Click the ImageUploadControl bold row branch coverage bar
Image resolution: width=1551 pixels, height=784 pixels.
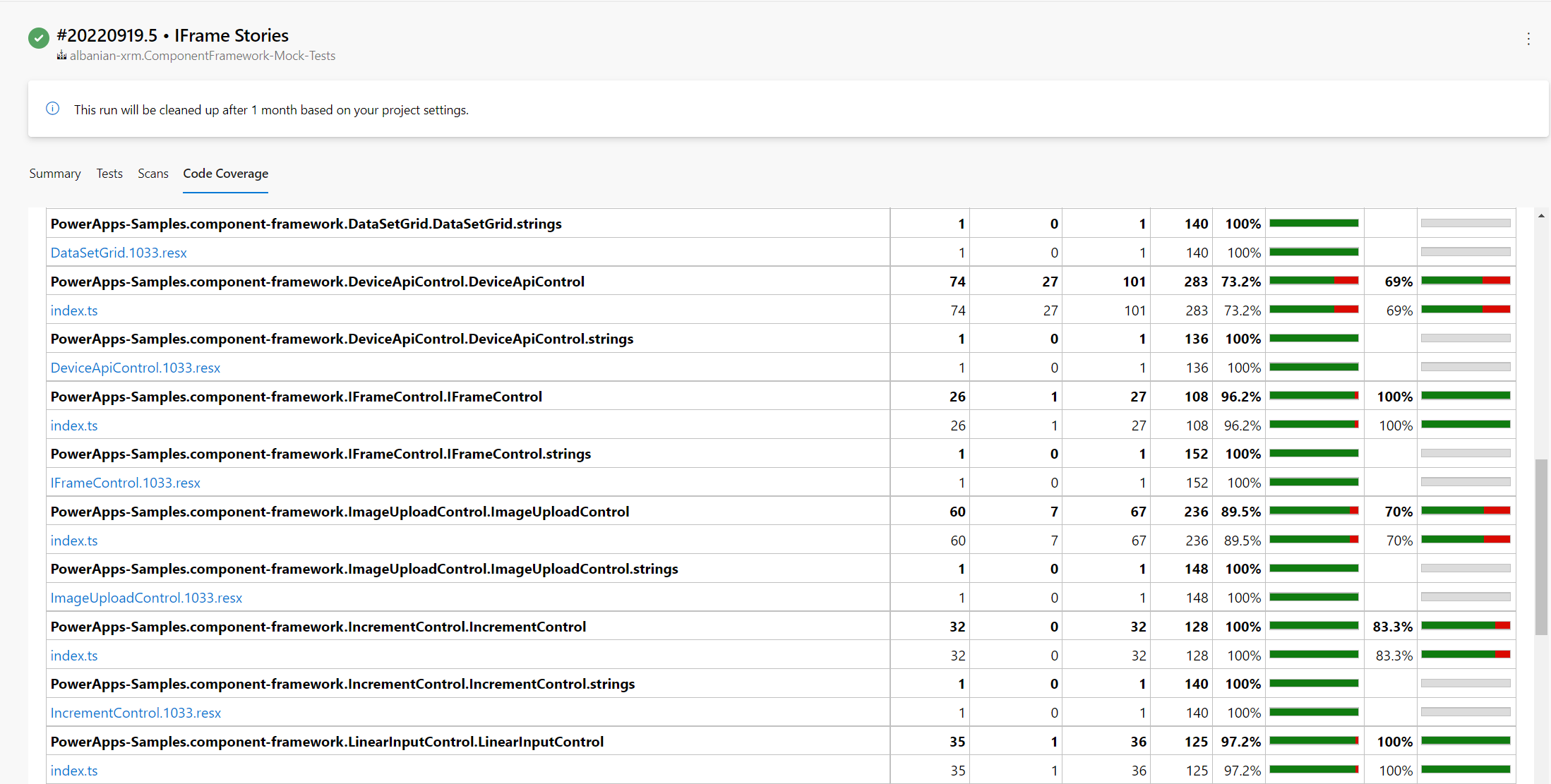click(1466, 511)
